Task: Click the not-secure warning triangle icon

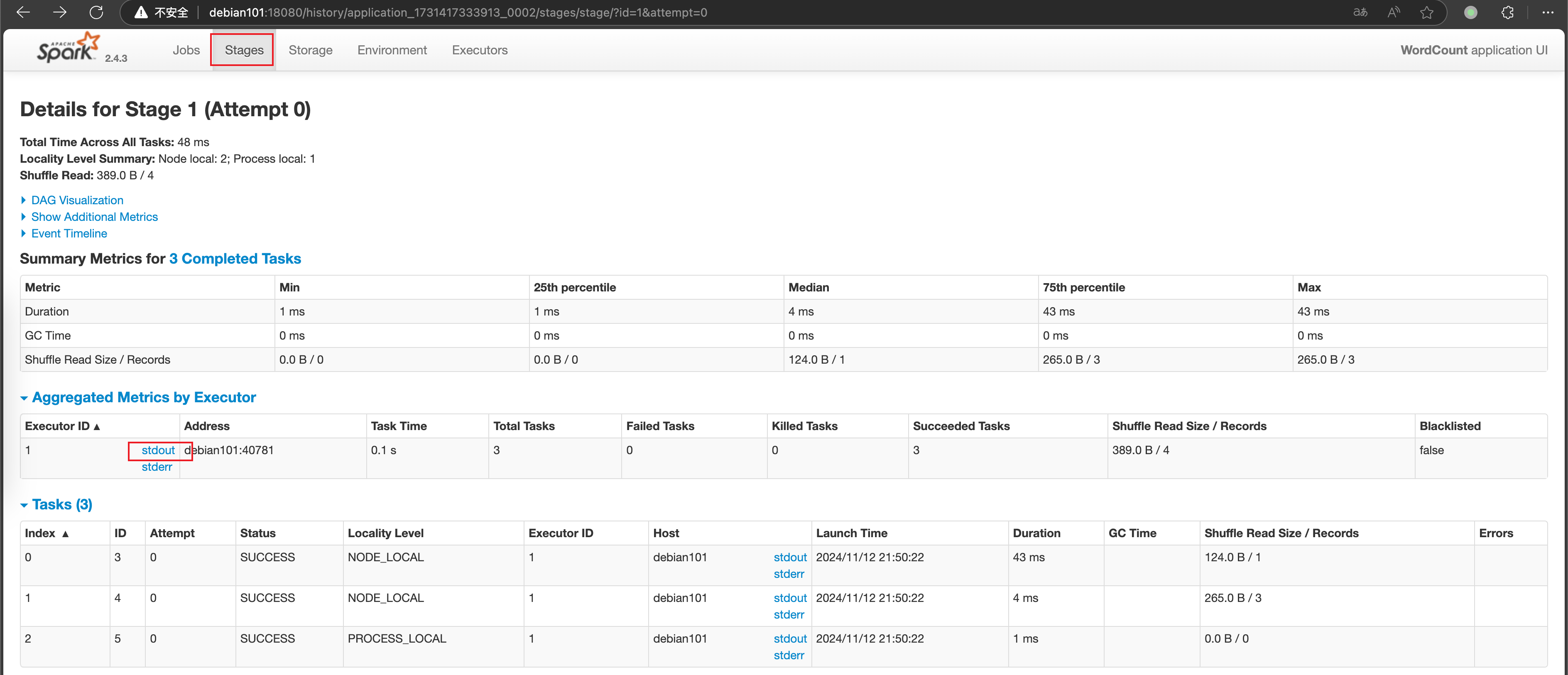Action: pyautogui.click(x=141, y=12)
